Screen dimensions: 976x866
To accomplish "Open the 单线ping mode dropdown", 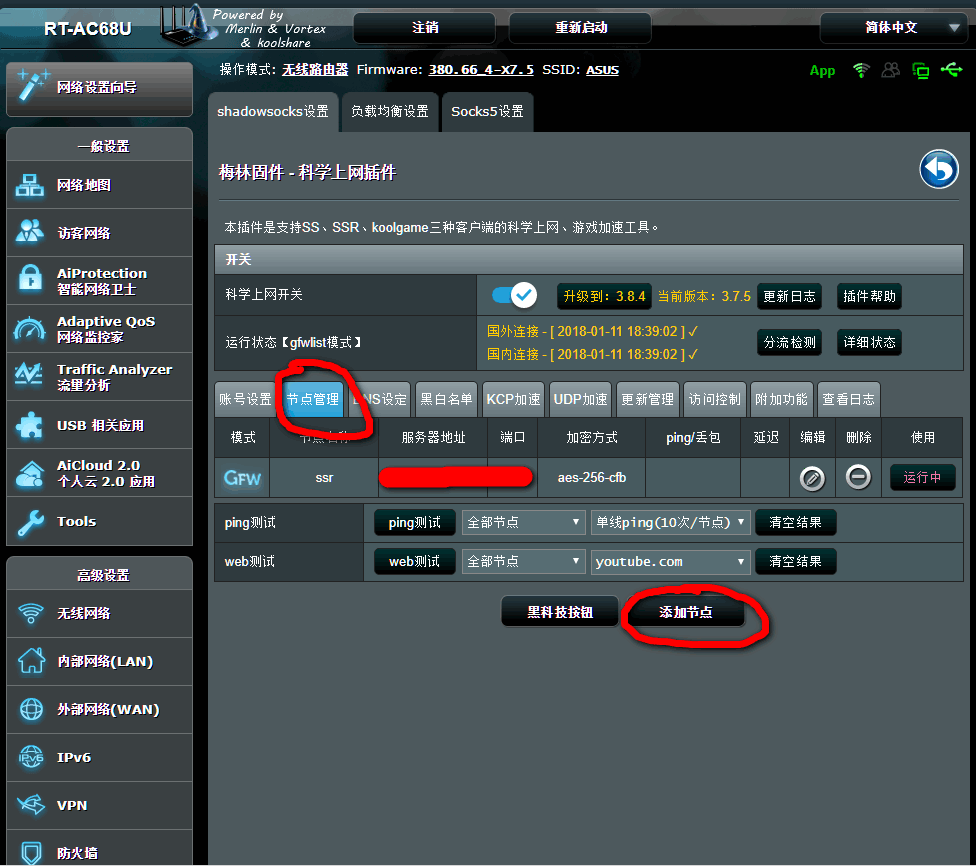I will coord(670,522).
